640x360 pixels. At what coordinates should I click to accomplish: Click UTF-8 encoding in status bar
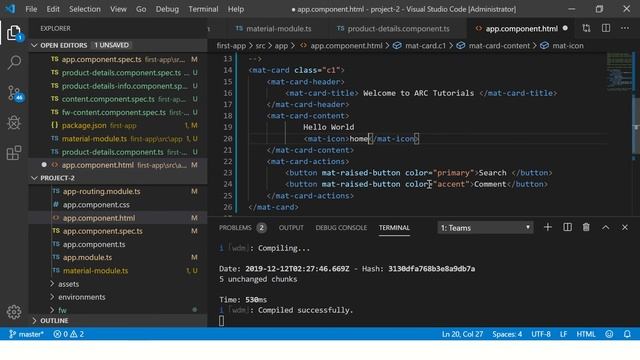(x=541, y=334)
